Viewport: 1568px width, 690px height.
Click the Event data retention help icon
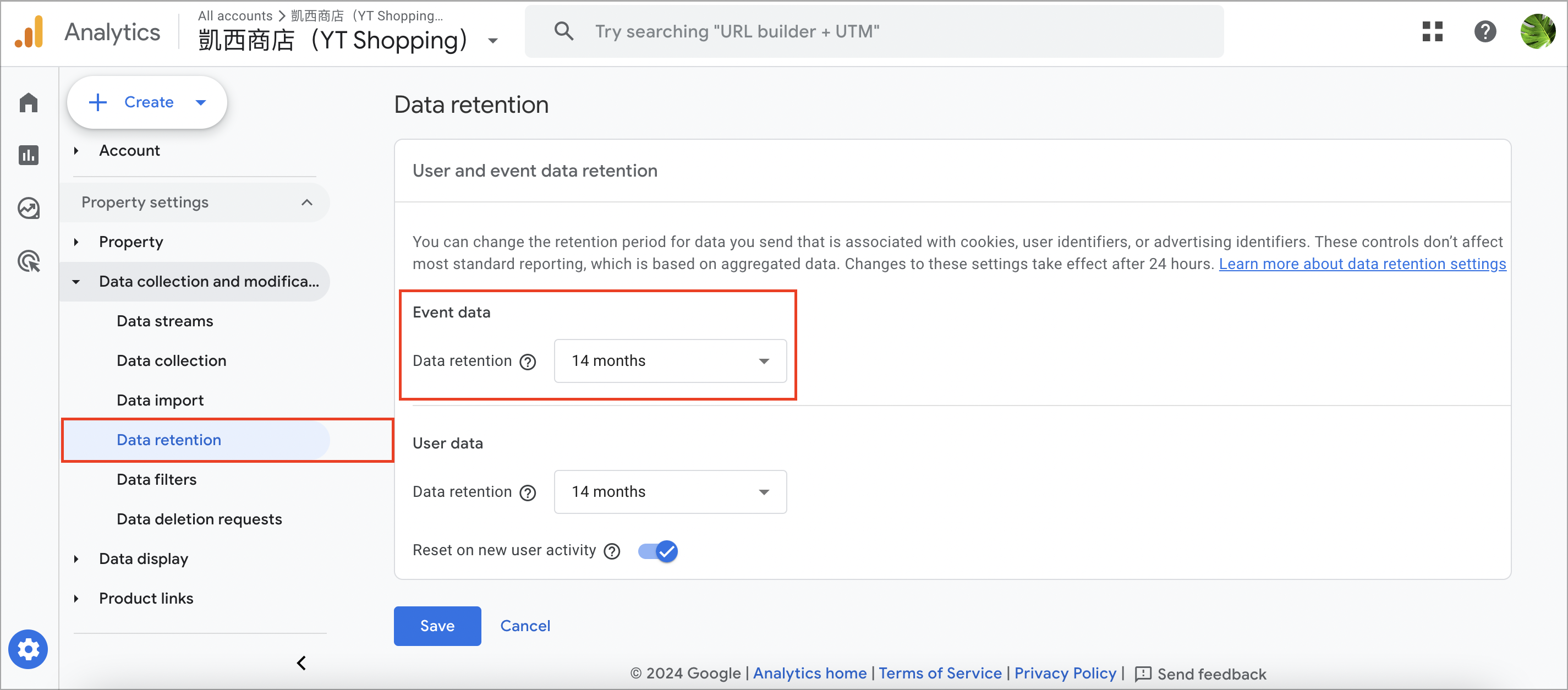point(528,362)
